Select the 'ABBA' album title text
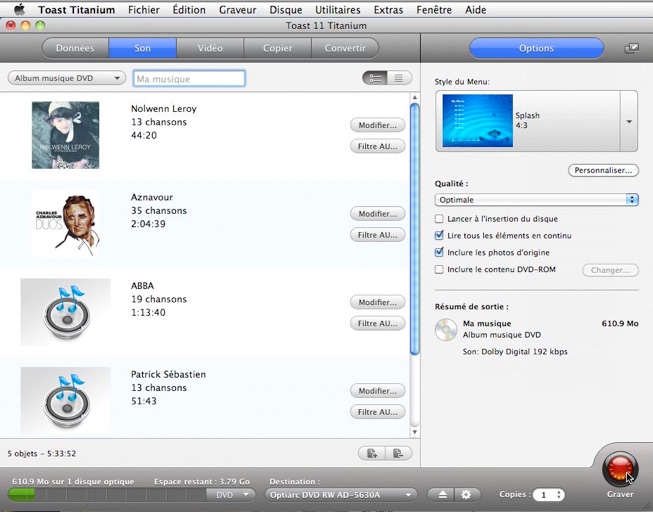The width and height of the screenshot is (653, 512). click(142, 285)
